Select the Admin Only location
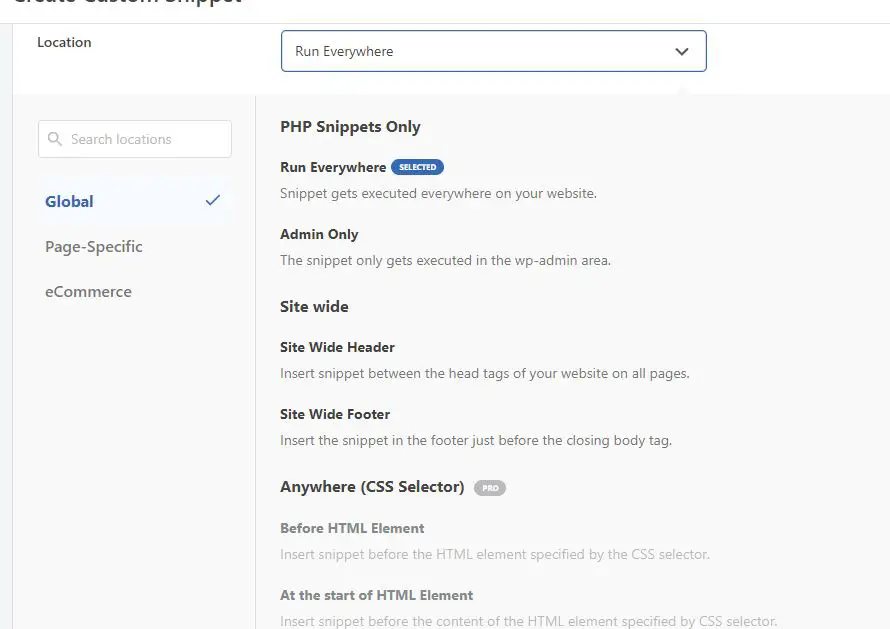This screenshot has width=890, height=629. pyautogui.click(x=319, y=234)
